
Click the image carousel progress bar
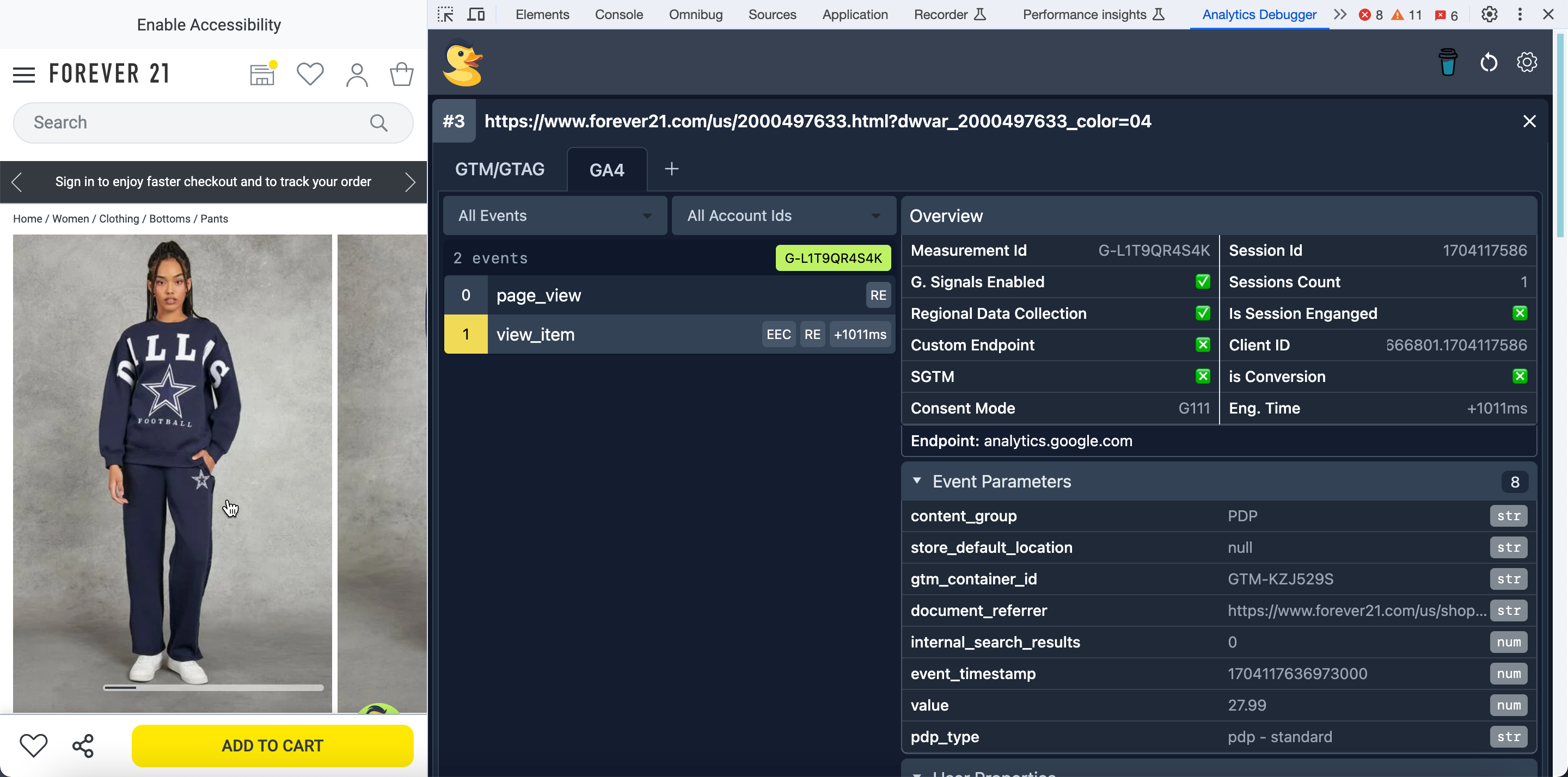tap(213, 688)
